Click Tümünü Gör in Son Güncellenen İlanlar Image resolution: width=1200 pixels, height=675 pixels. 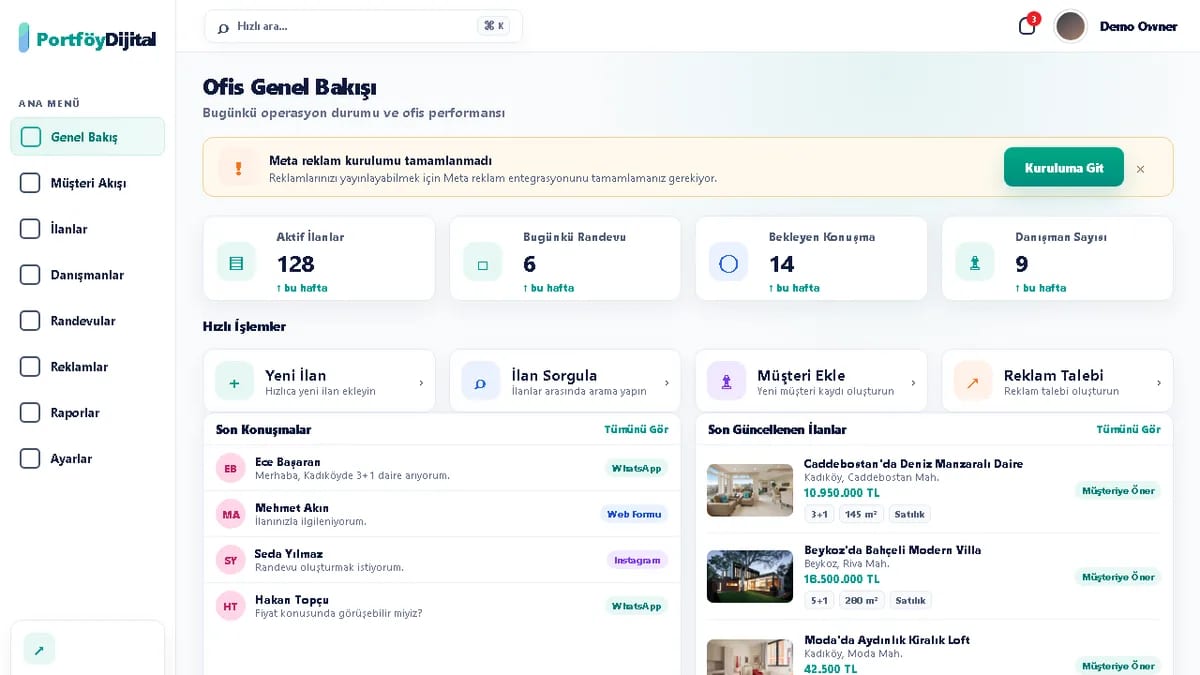[x=1128, y=429]
